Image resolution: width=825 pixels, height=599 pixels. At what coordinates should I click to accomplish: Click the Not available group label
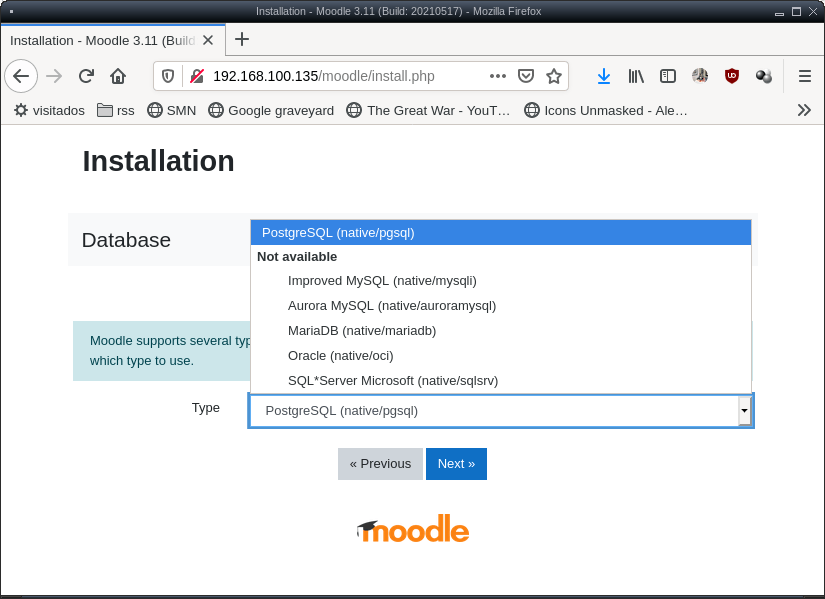click(x=297, y=257)
